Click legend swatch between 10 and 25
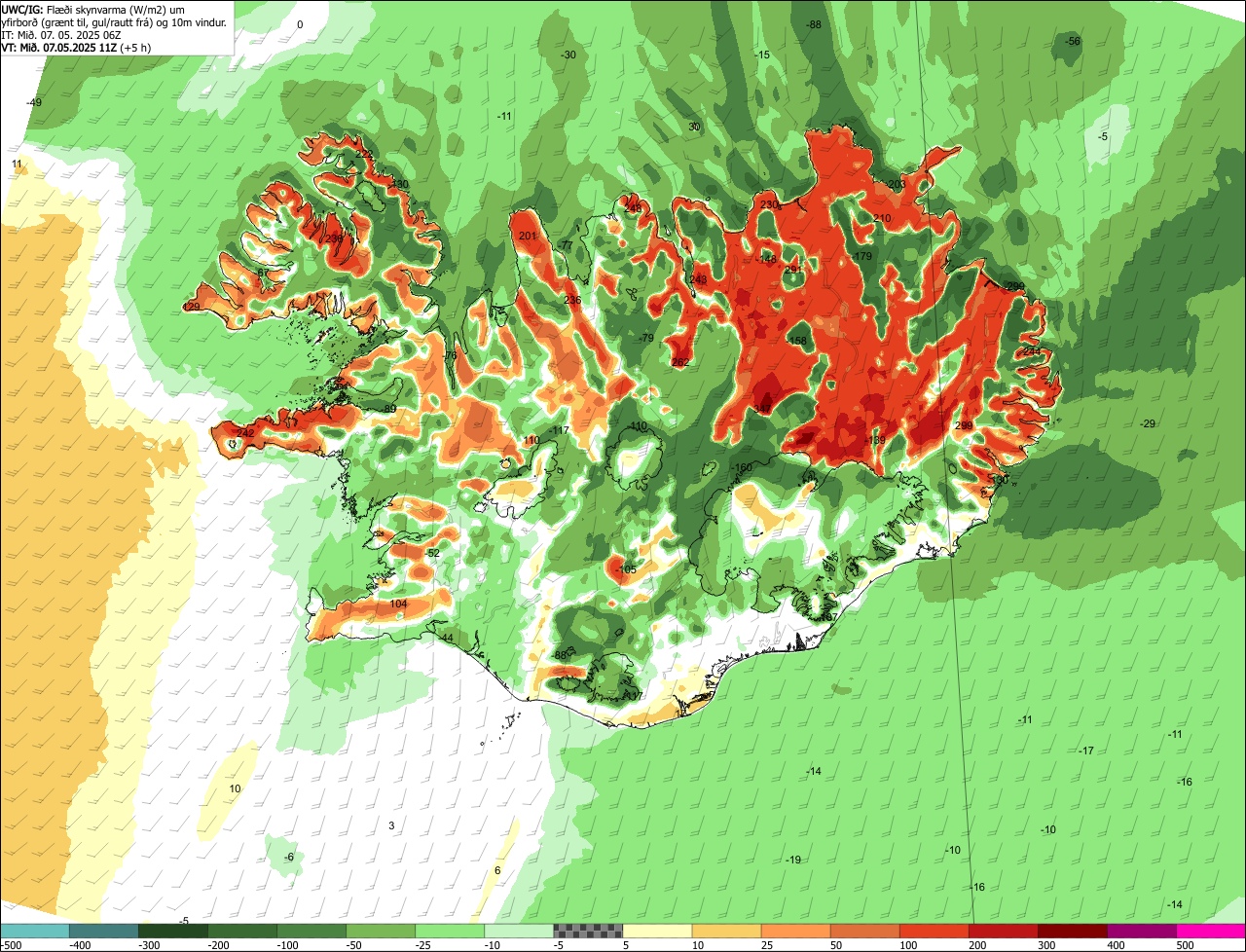 click(x=726, y=931)
